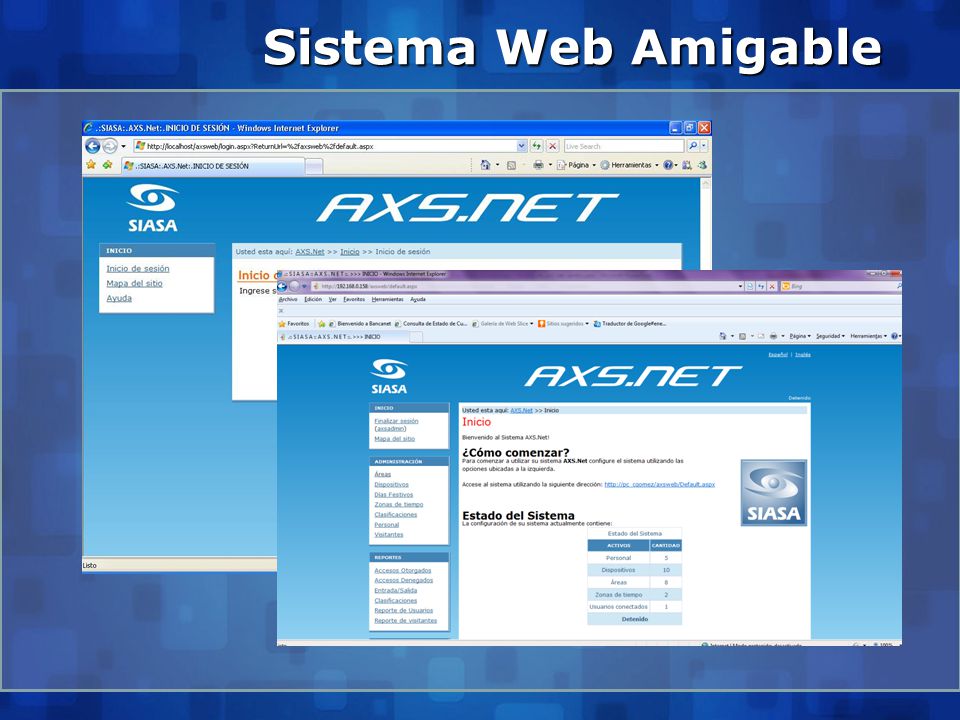Click red Stop icon in front window
Screen dimensions: 960x720
(x=771, y=286)
